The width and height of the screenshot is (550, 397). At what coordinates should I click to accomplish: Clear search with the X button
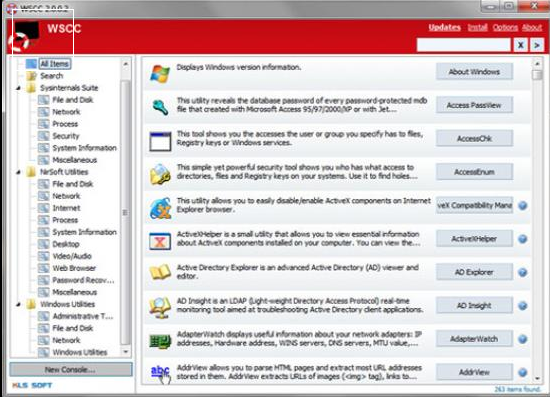pos(521,45)
